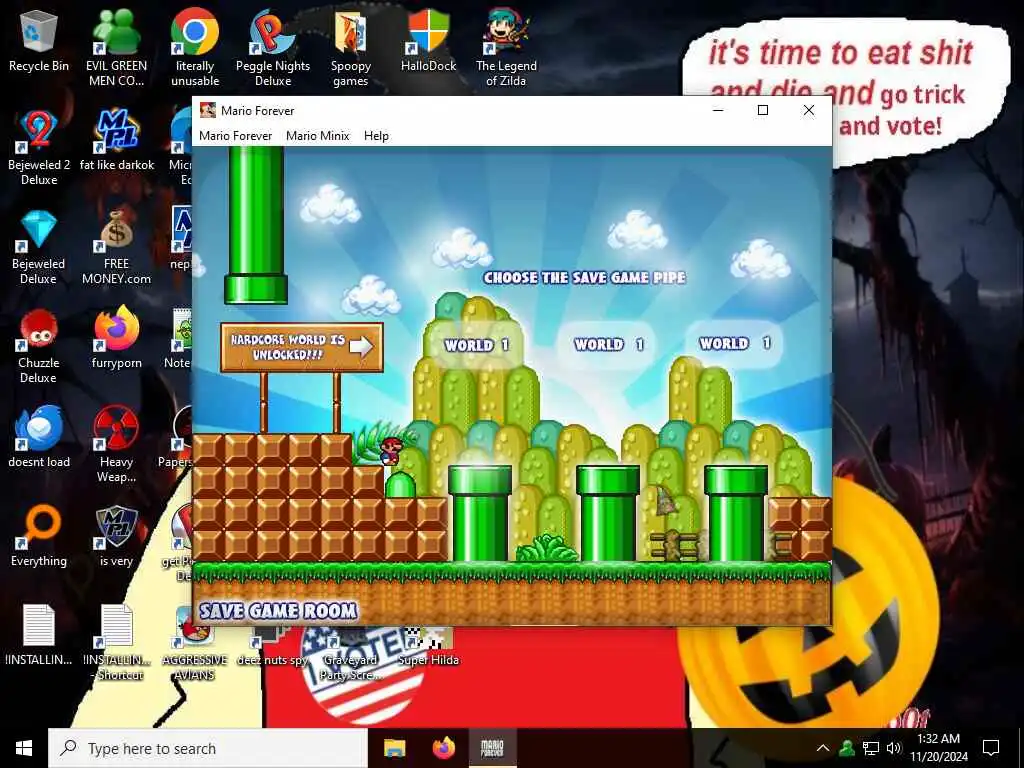
Task: Click the leftmost green save game pipe
Action: coord(480,513)
